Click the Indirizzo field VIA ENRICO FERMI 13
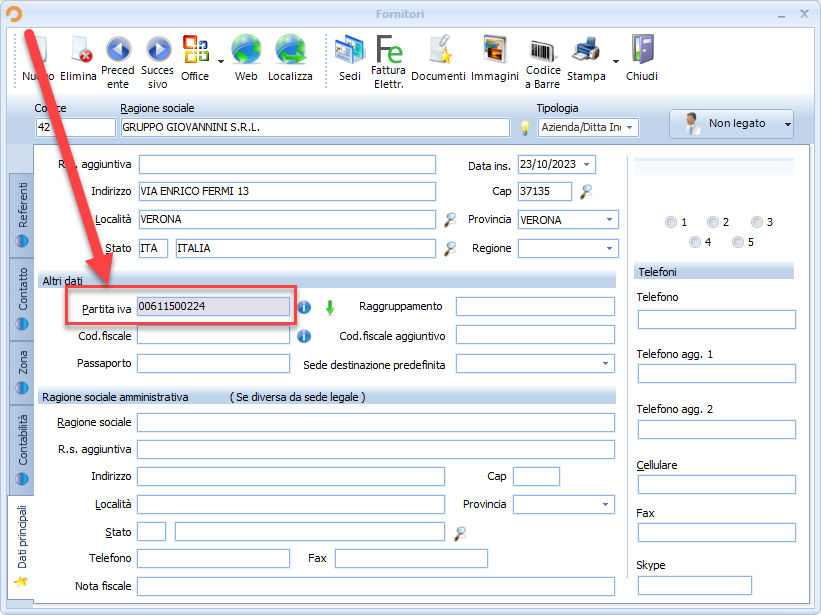 (287, 192)
